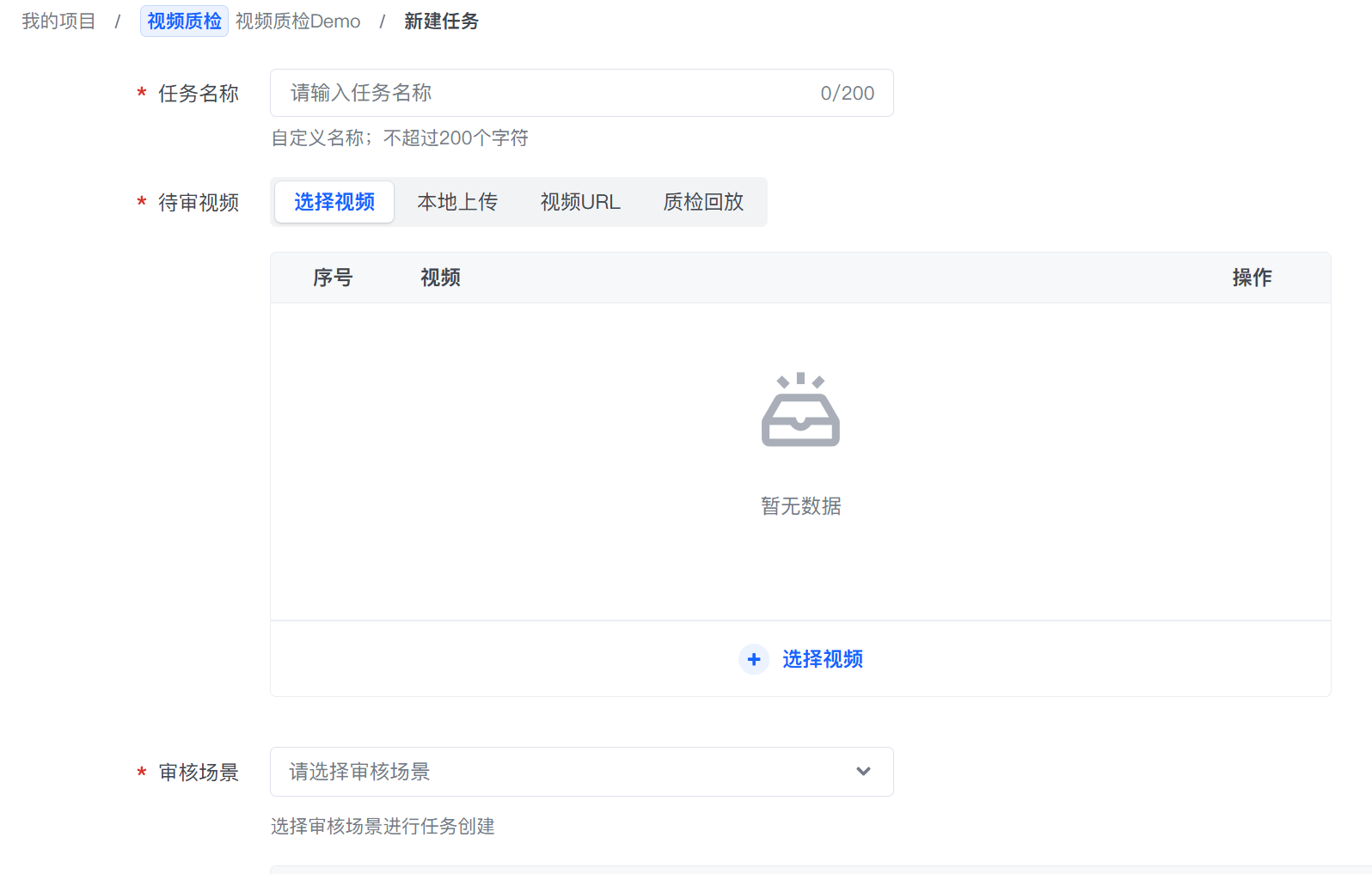Screen dimensions: 1372x874
Task: Click the 序号 column header
Action: (333, 278)
